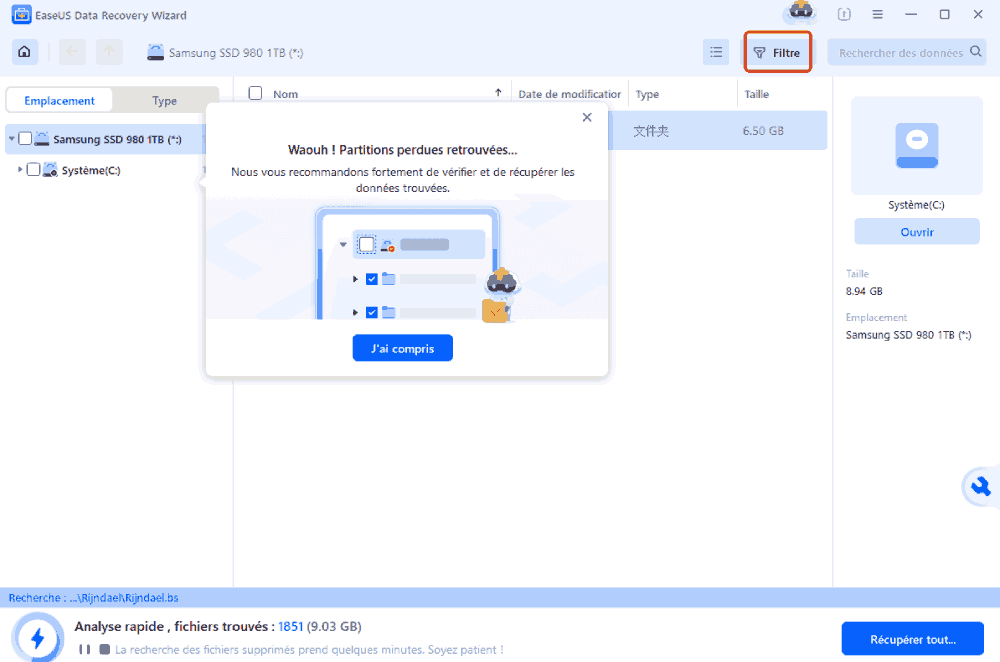Pause the scan
Screen dimensions: 1000x662
[x=84, y=649]
